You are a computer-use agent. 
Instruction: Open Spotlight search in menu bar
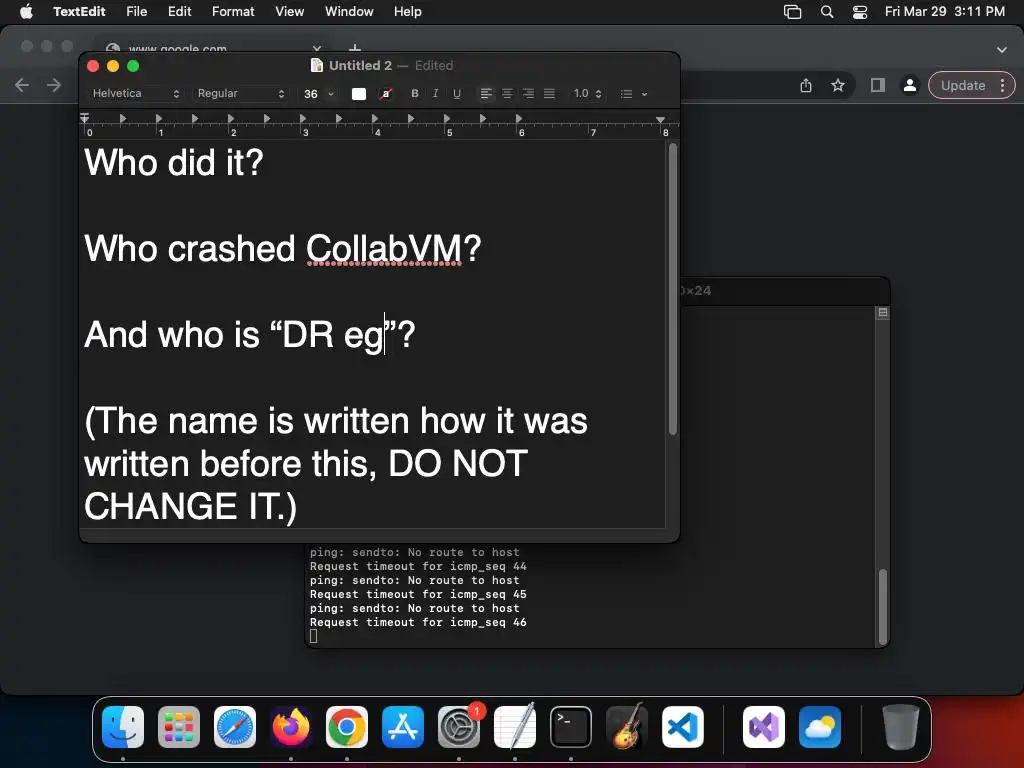(827, 11)
